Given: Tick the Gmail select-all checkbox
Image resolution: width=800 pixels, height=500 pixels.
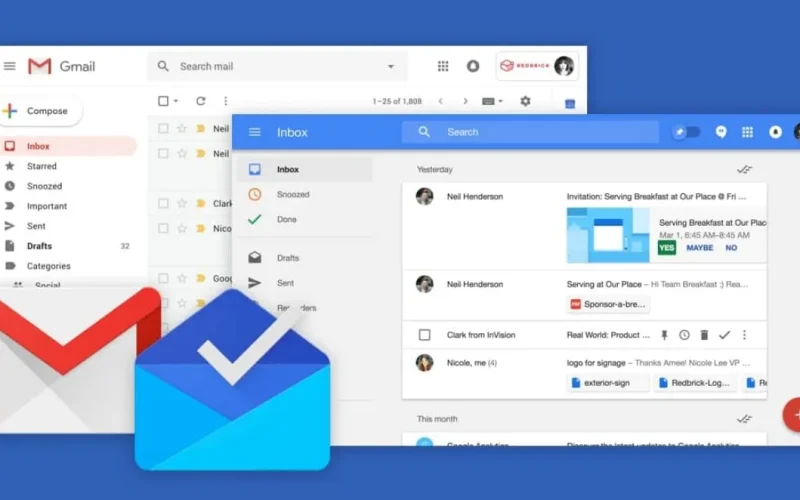Looking at the screenshot, I should 163,101.
